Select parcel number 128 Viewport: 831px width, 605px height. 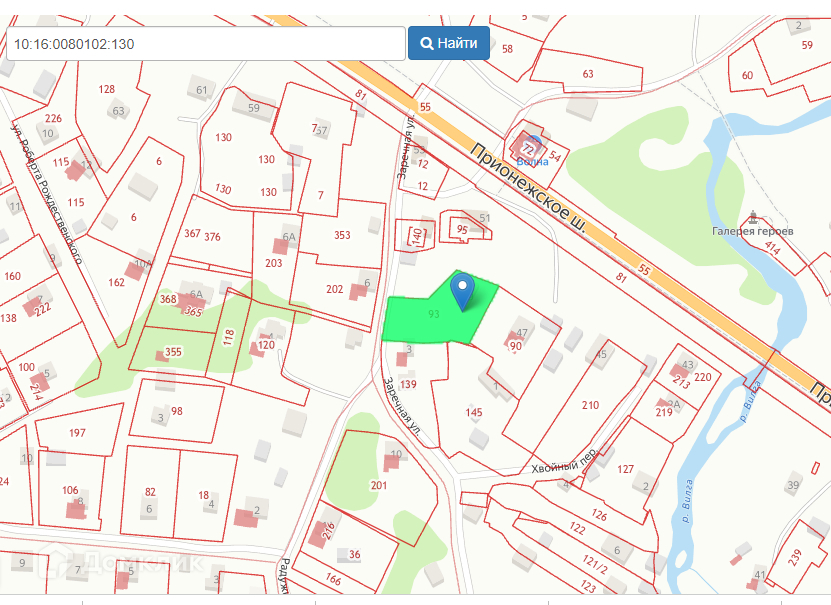(107, 89)
